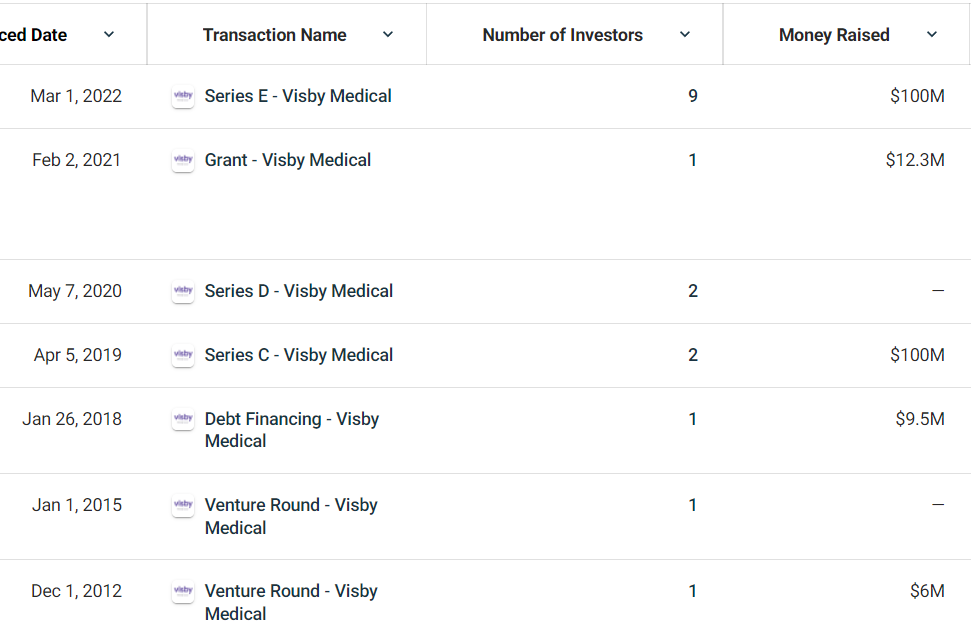Open the 2015 Venture Round transaction link
This screenshot has height=634, width=971.
(x=291, y=516)
